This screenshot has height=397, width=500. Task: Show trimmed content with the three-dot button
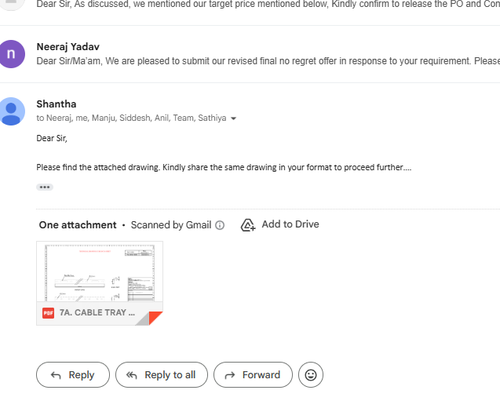point(45,187)
